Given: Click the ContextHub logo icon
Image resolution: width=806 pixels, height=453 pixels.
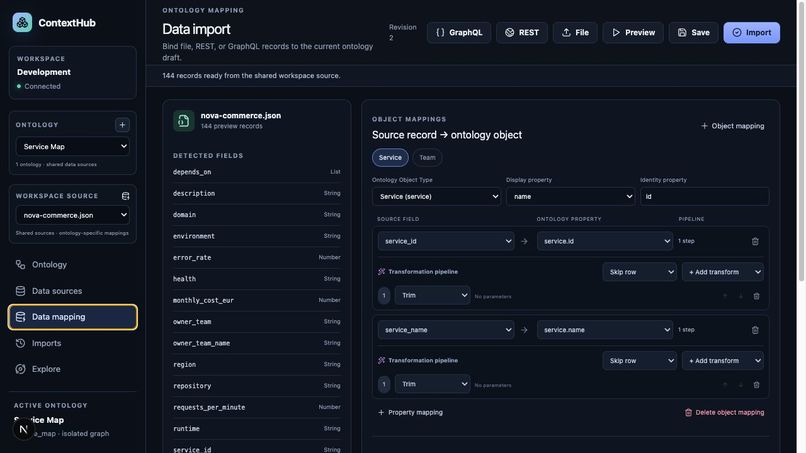Looking at the screenshot, I should (22, 23).
